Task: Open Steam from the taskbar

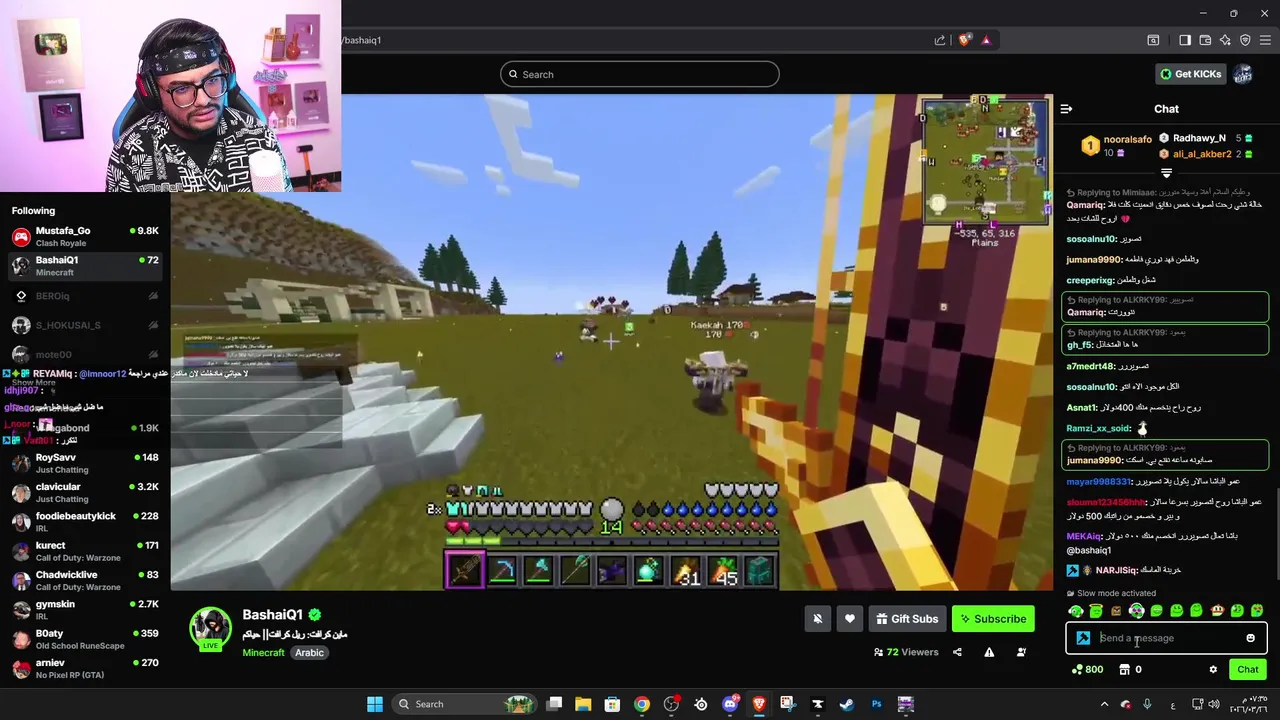Action: (x=847, y=704)
